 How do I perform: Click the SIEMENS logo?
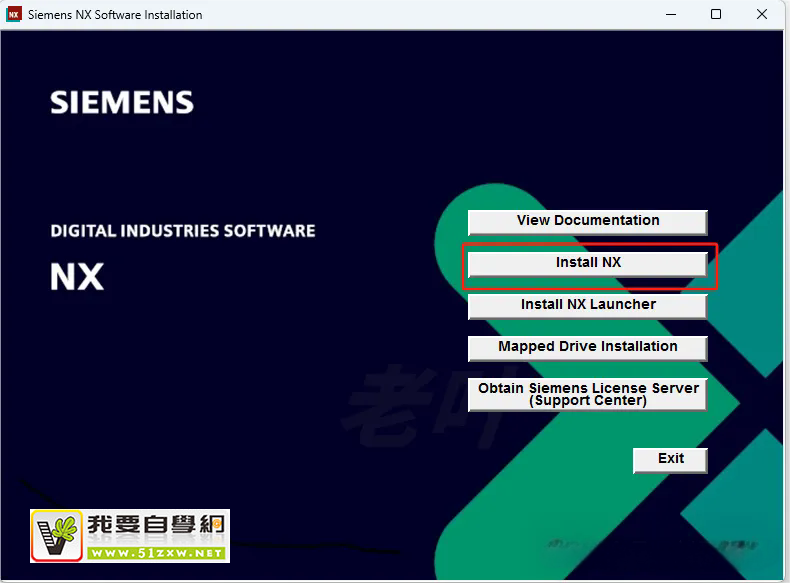tap(121, 102)
